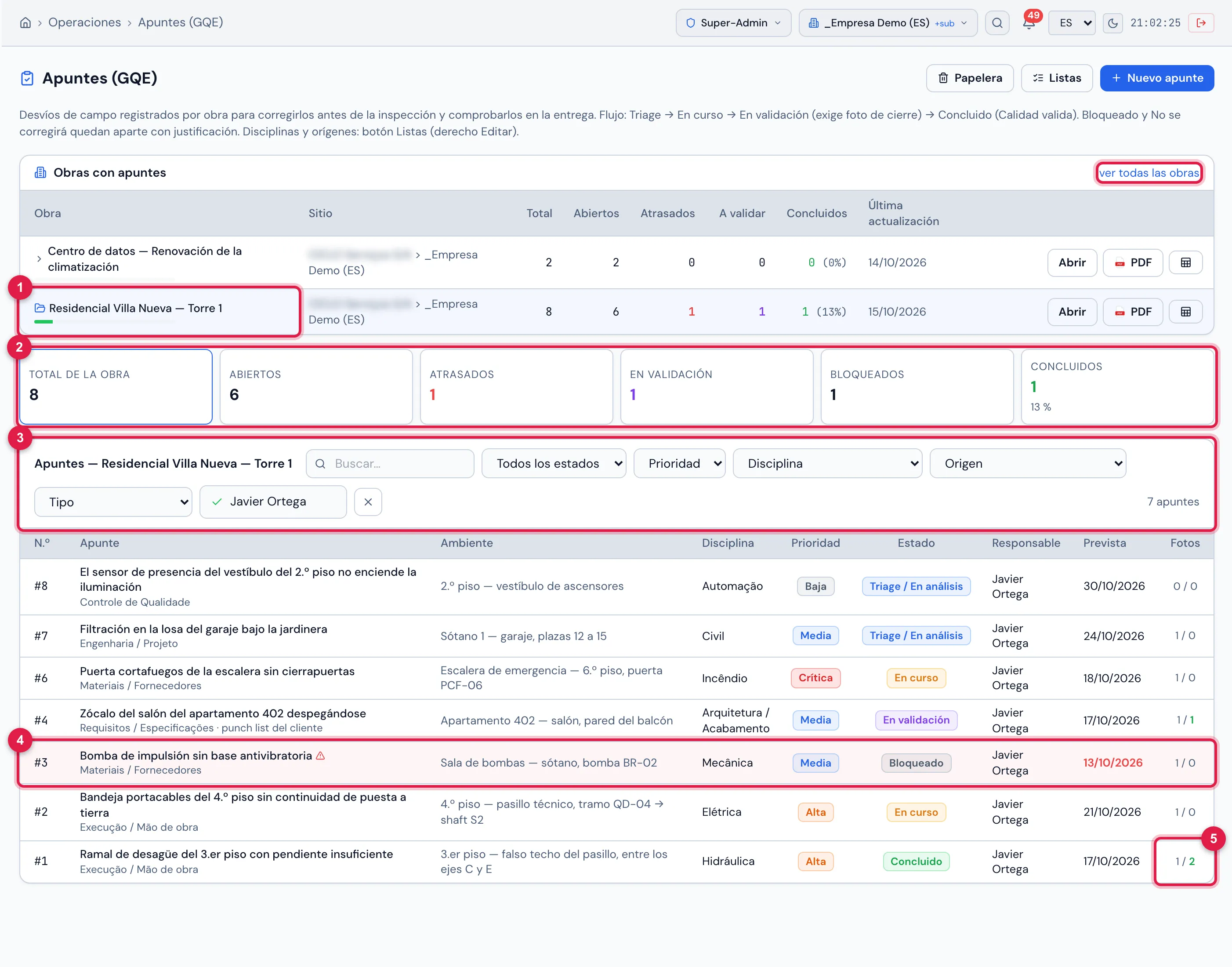
Task: Open spreadsheet export for Residencial Villa Nueva row
Action: (1185, 312)
